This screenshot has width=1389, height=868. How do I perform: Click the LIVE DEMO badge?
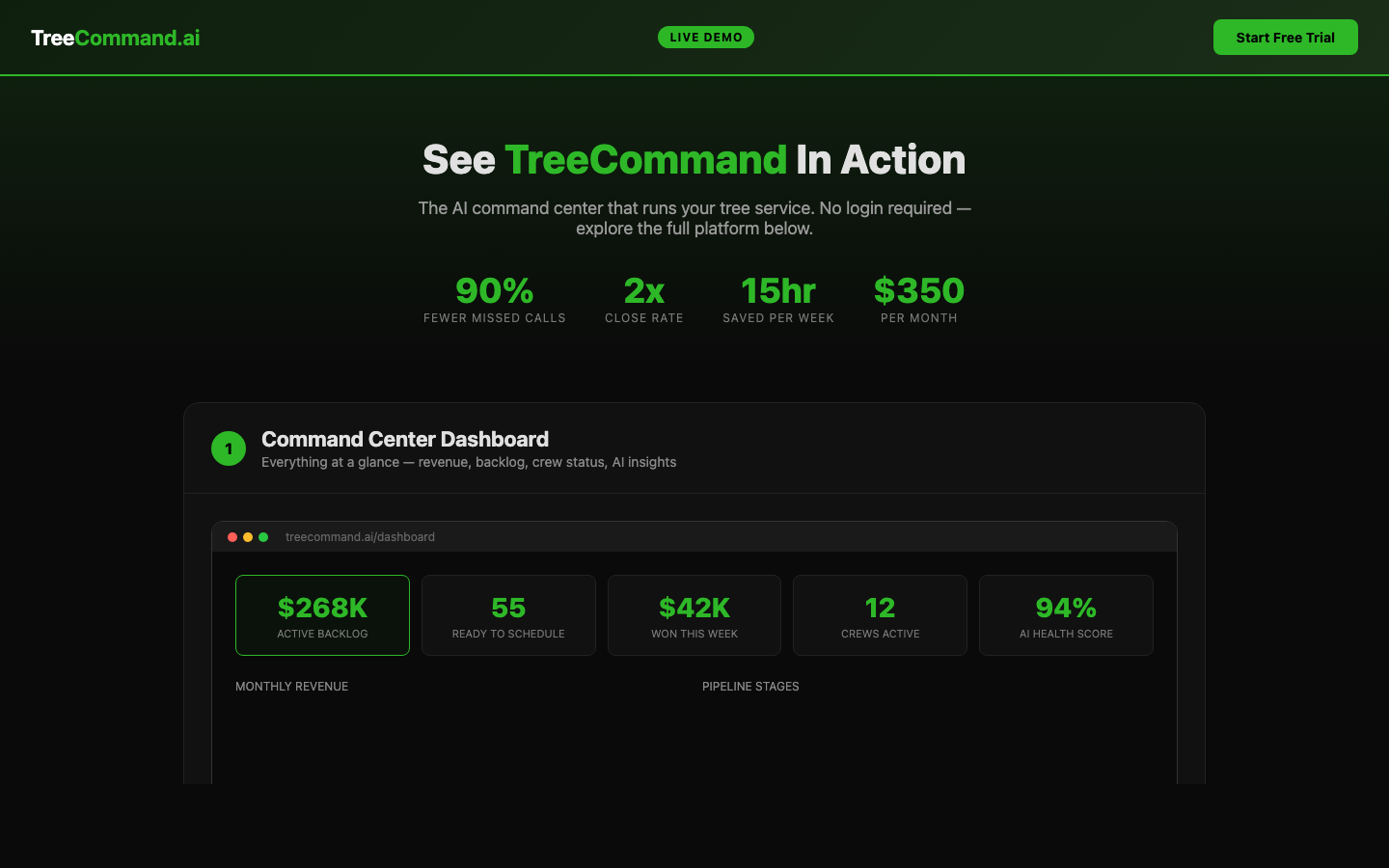click(x=705, y=38)
